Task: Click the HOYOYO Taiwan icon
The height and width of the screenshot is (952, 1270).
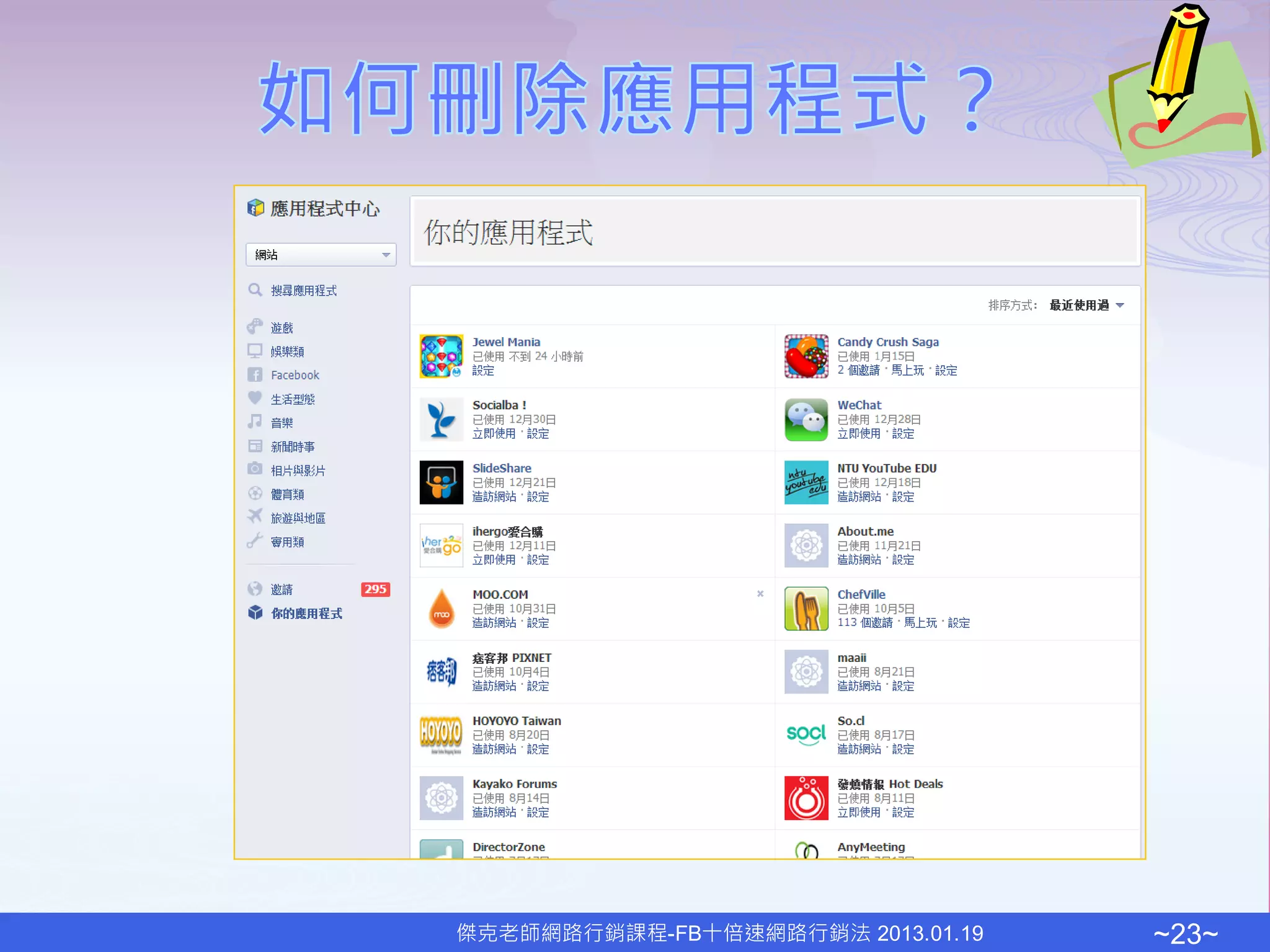Action: coord(441,735)
